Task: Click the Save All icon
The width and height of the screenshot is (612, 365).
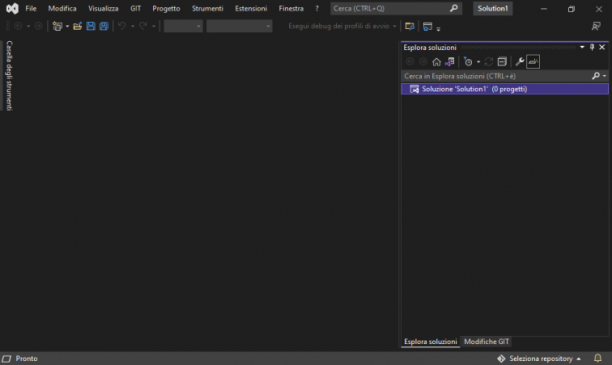Action: click(104, 26)
